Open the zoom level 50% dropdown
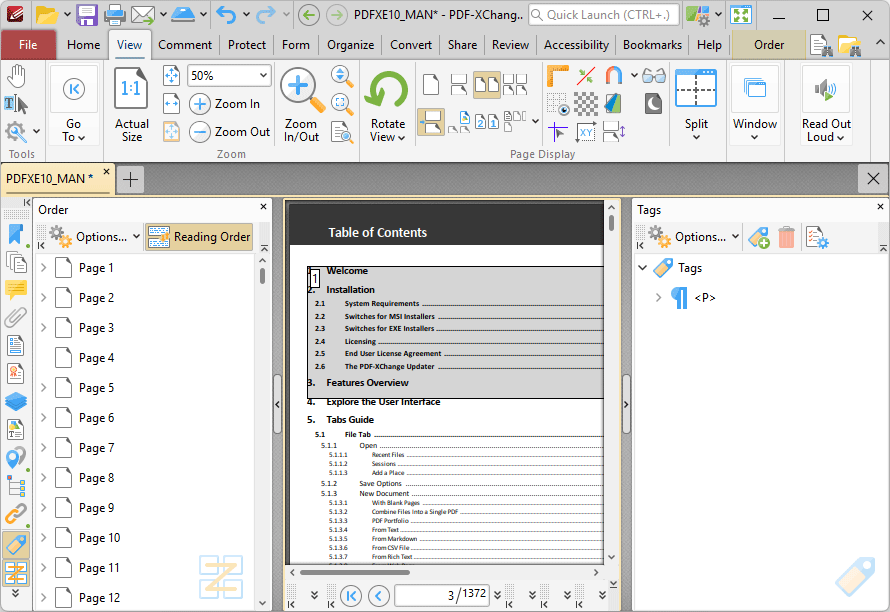 pyautogui.click(x=263, y=76)
